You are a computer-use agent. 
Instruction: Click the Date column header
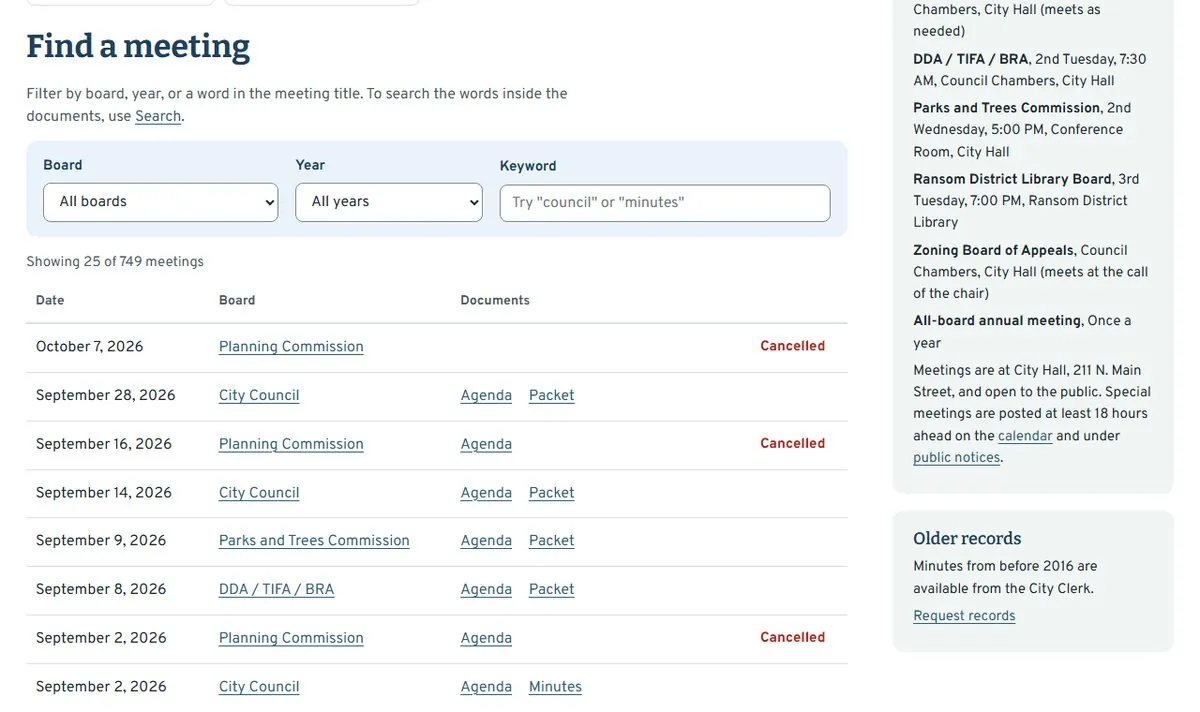tap(50, 300)
